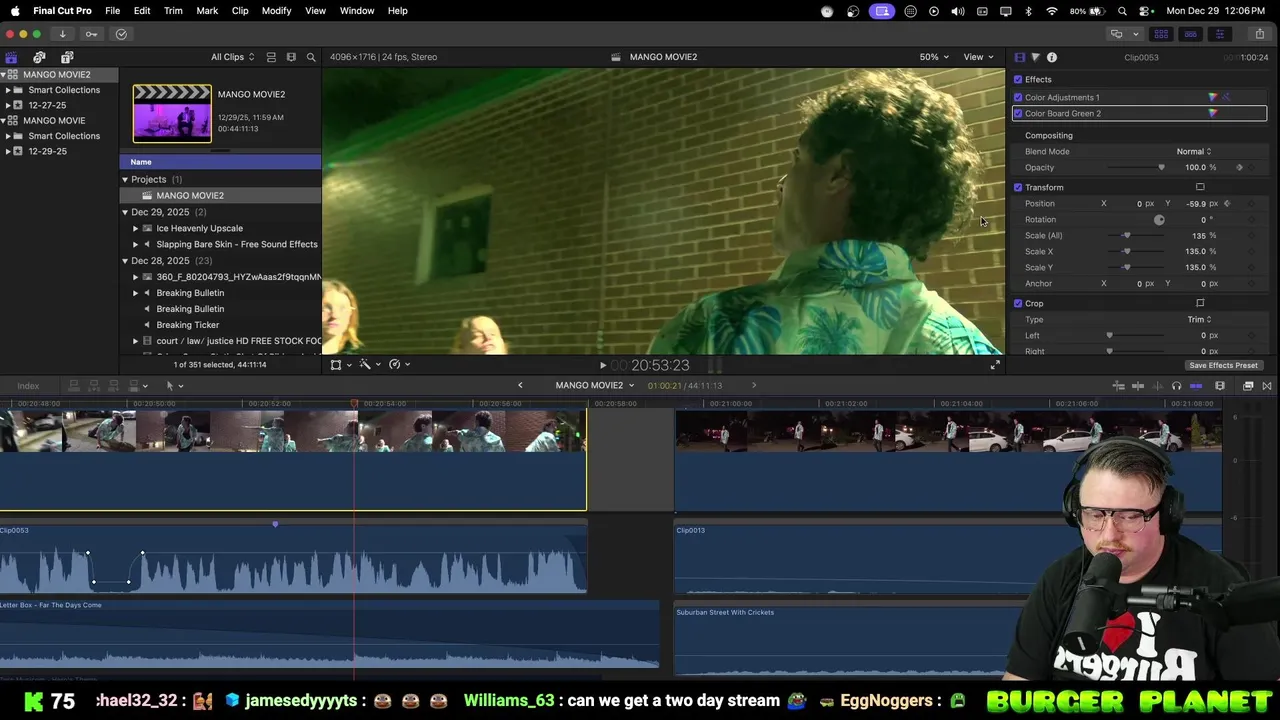Adjust the Opacity slider
Viewport: 1280px width, 720px height.
click(1137, 167)
